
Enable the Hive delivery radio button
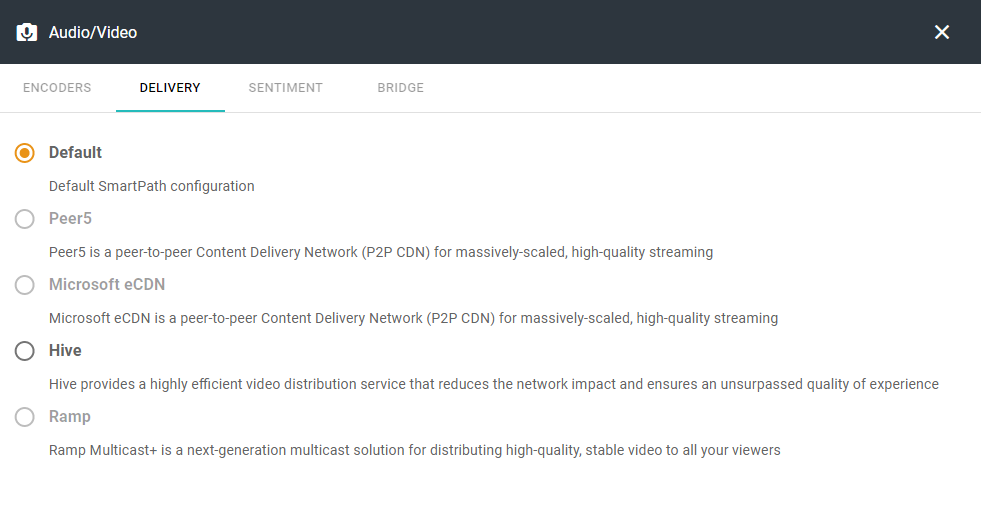click(24, 351)
